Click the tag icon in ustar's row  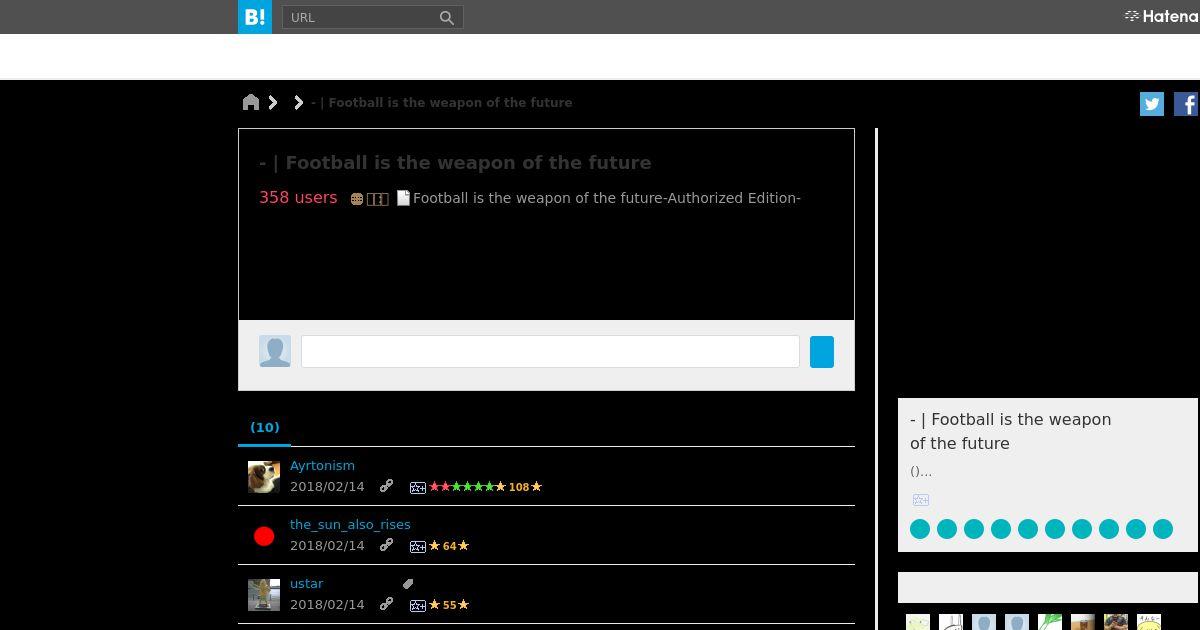[408, 583]
